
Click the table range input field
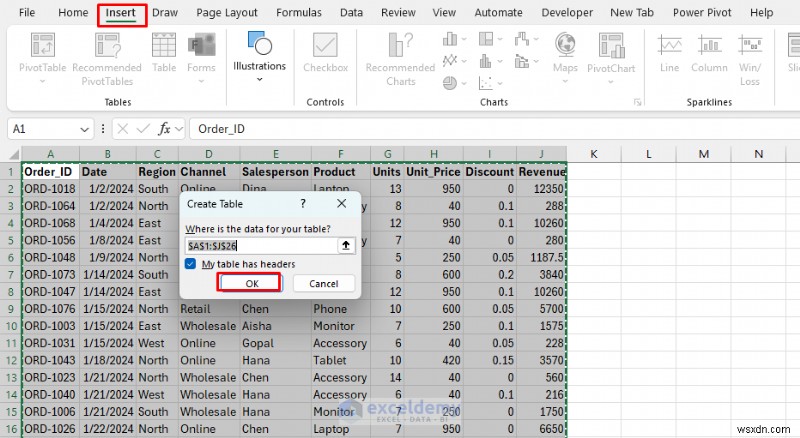[x=261, y=246]
